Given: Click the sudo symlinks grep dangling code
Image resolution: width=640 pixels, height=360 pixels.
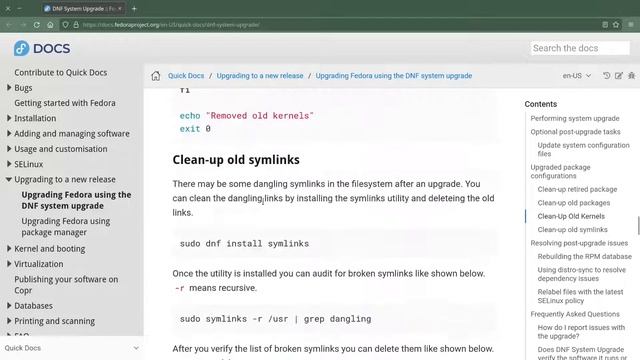Looking at the screenshot, I should pos(276,319).
